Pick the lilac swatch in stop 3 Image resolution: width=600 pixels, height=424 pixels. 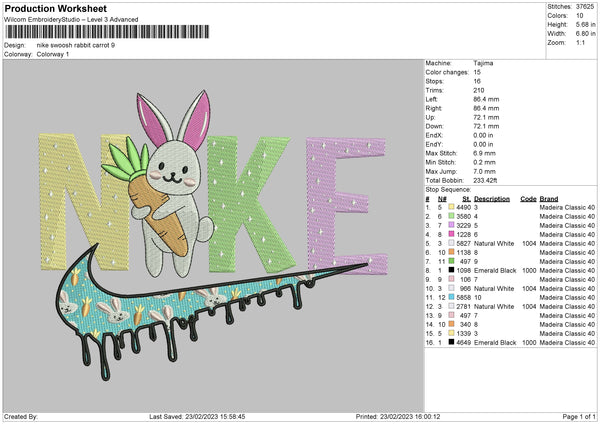pos(452,225)
